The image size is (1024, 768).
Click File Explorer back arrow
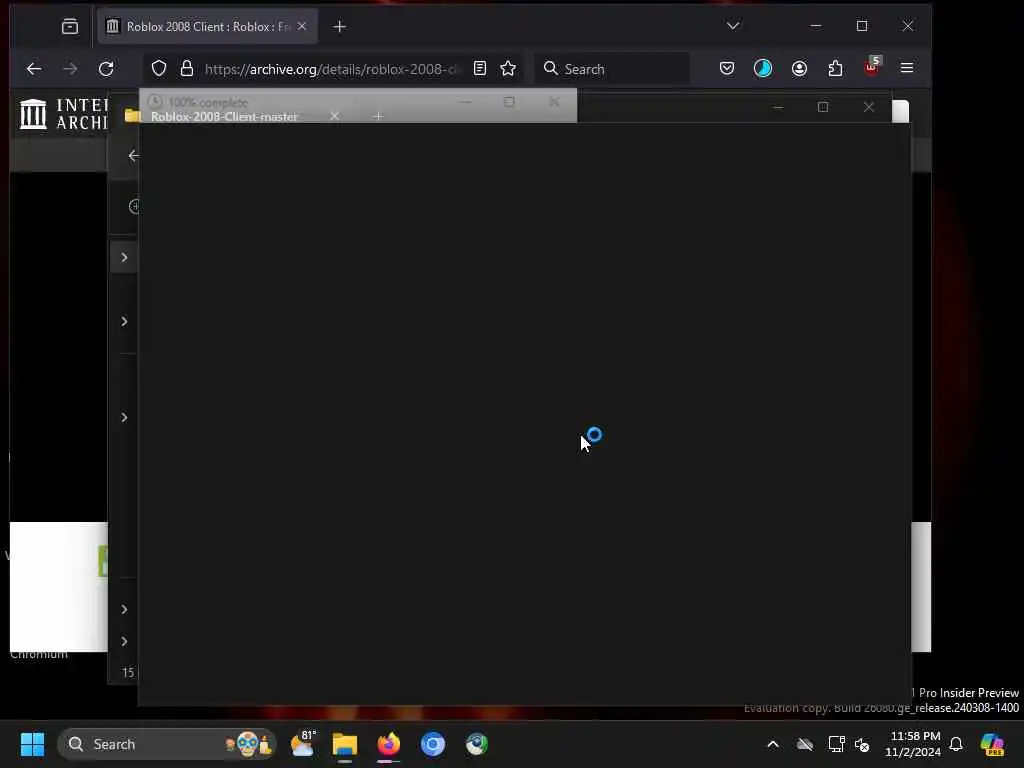133,155
